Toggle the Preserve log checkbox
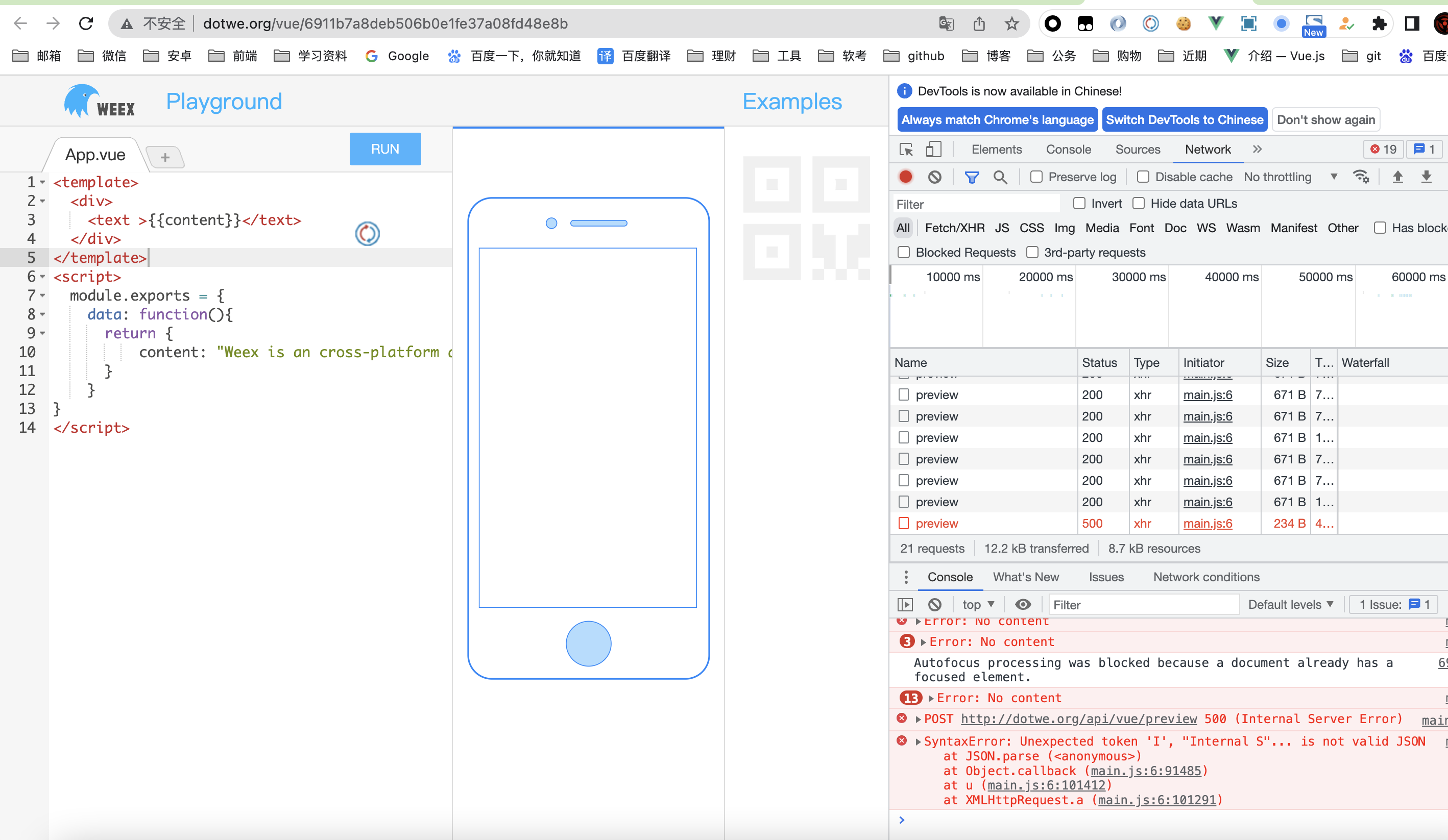 click(1036, 178)
